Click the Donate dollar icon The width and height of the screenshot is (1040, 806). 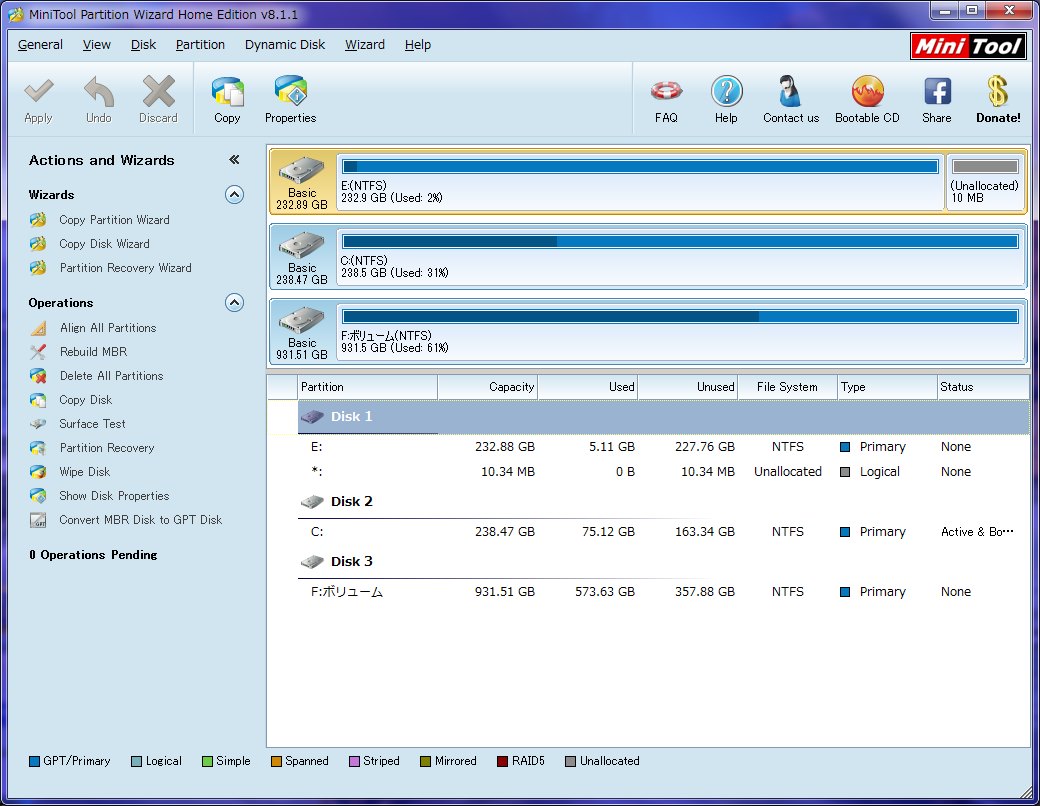click(998, 99)
